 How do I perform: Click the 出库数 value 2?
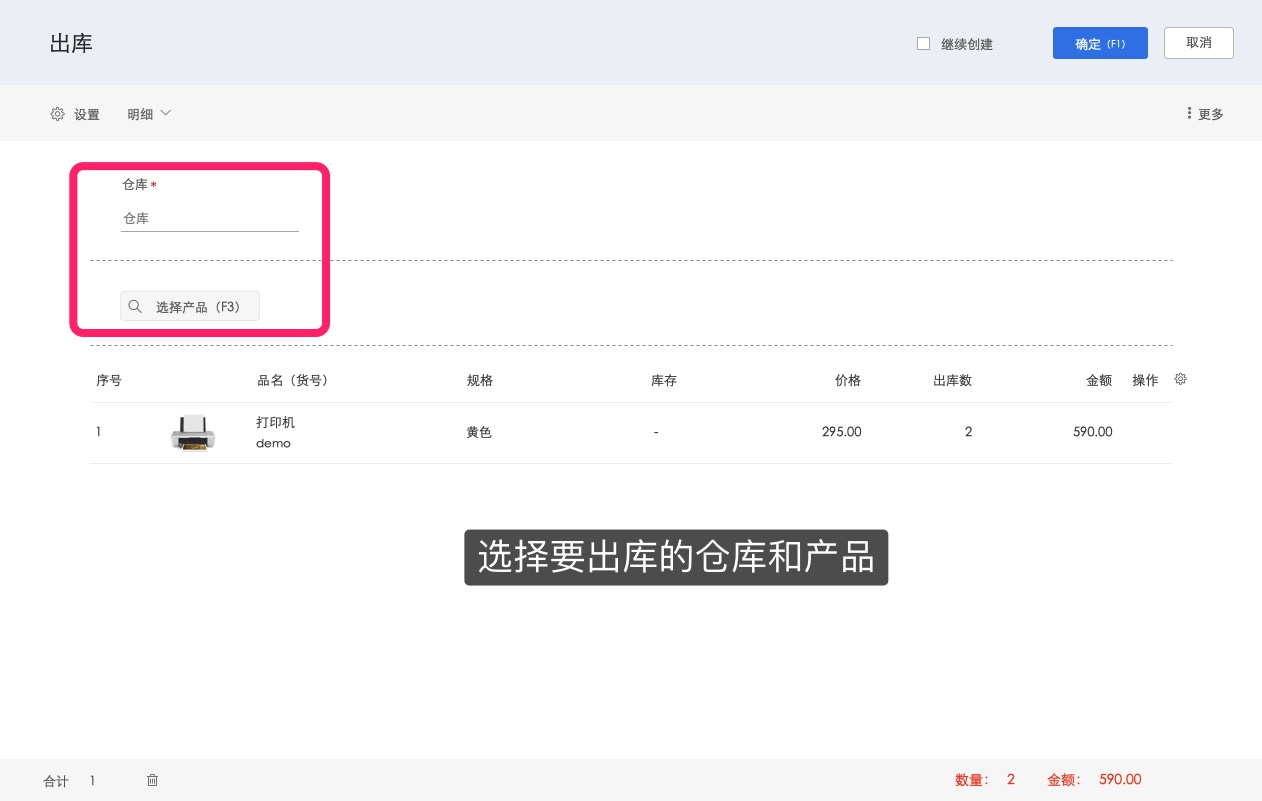(x=967, y=432)
